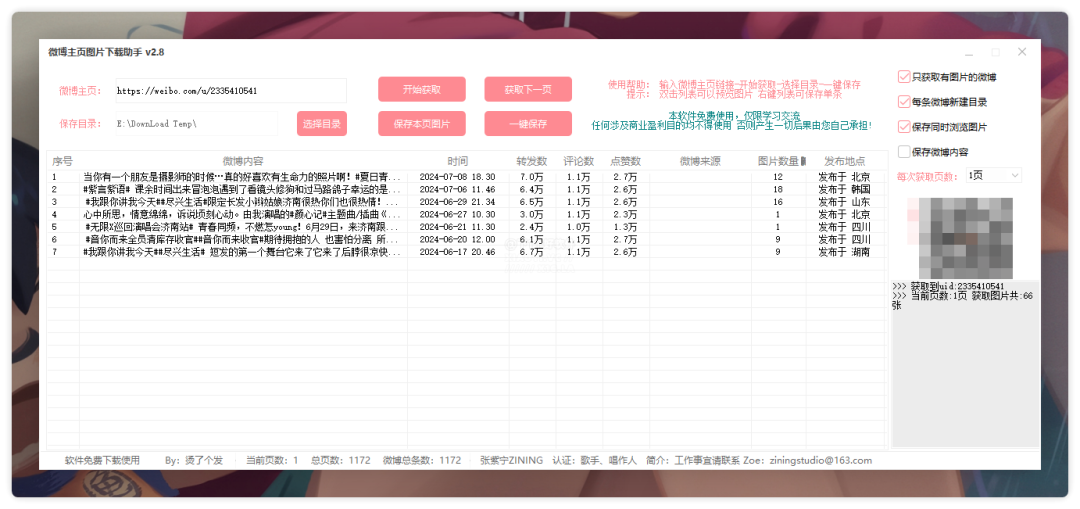Click the 图片数量 column header

pos(778,161)
